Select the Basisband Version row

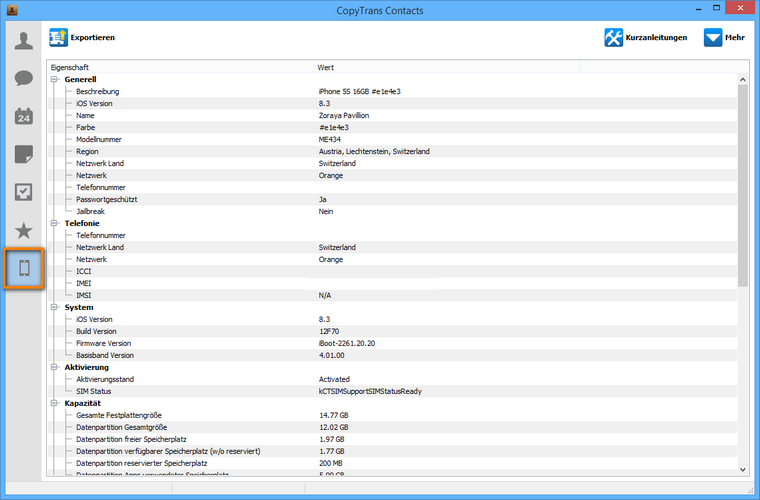(393, 355)
